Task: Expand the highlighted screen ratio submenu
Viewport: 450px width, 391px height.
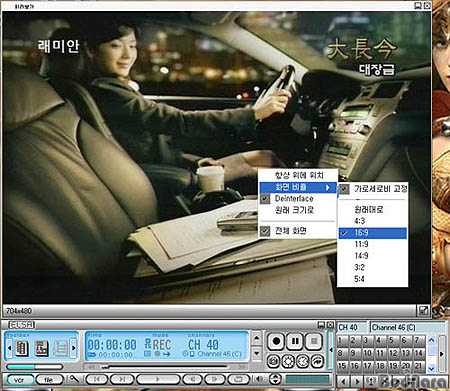Action: [x=298, y=187]
